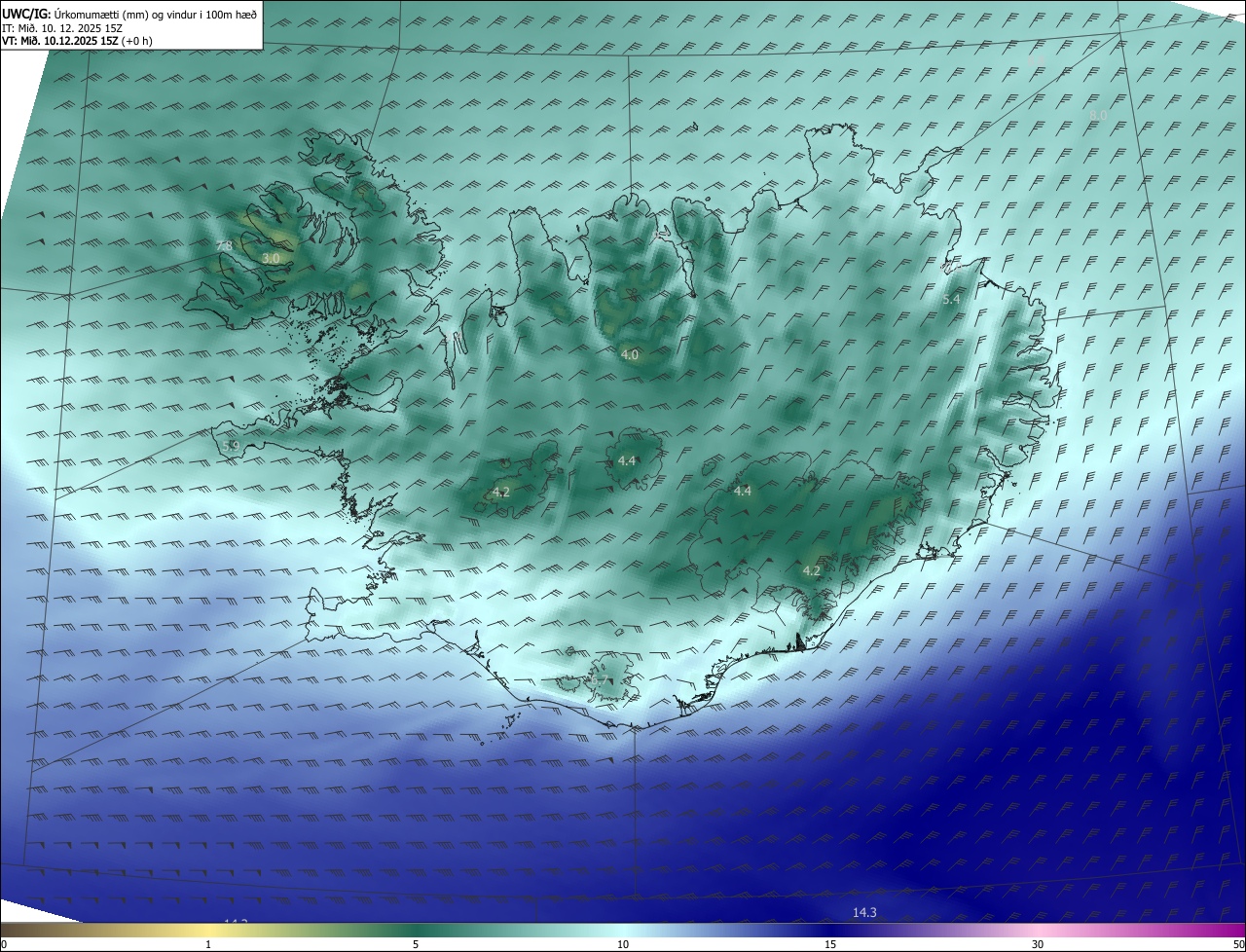Click the 5.9 value label on the Snæfellsnes peninsula
Image resolution: width=1246 pixels, height=952 pixels.
231,446
